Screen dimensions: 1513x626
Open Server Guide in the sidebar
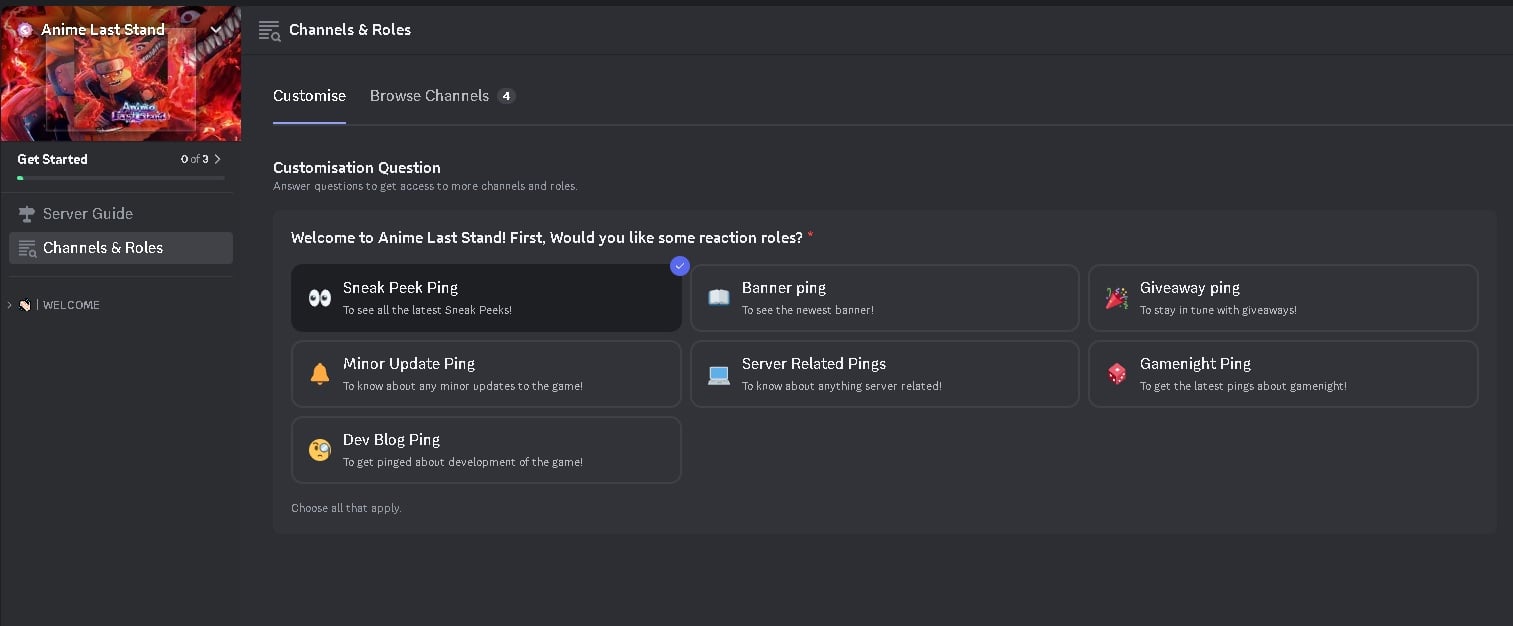(121, 214)
